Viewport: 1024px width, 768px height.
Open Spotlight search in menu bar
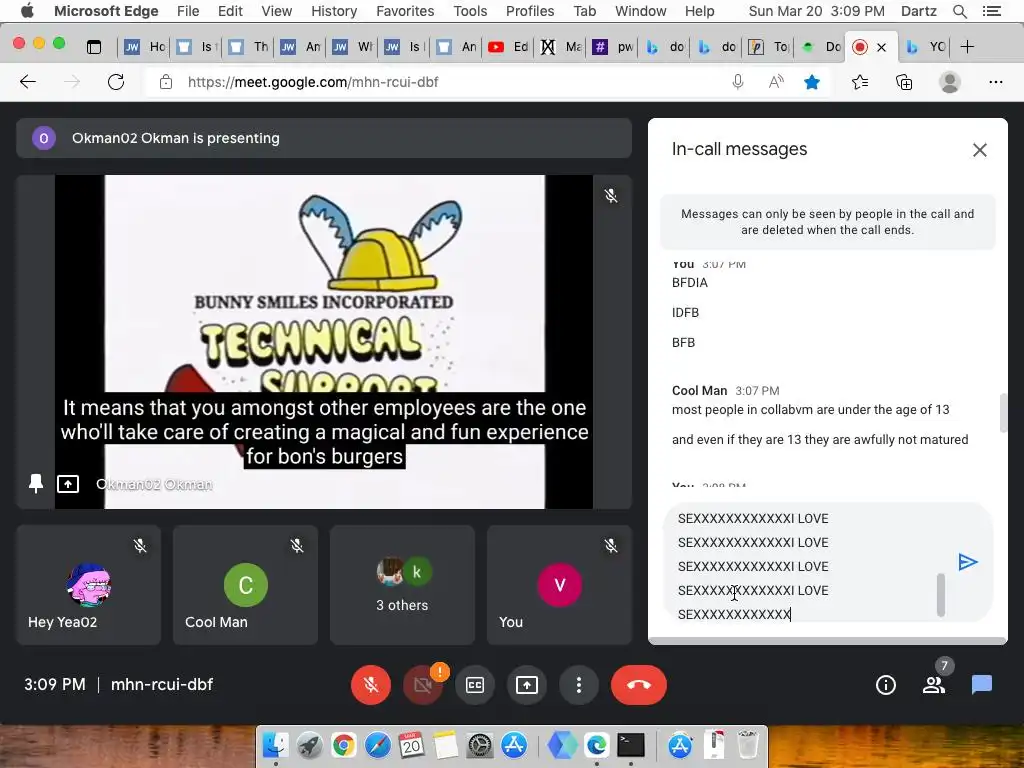point(959,11)
